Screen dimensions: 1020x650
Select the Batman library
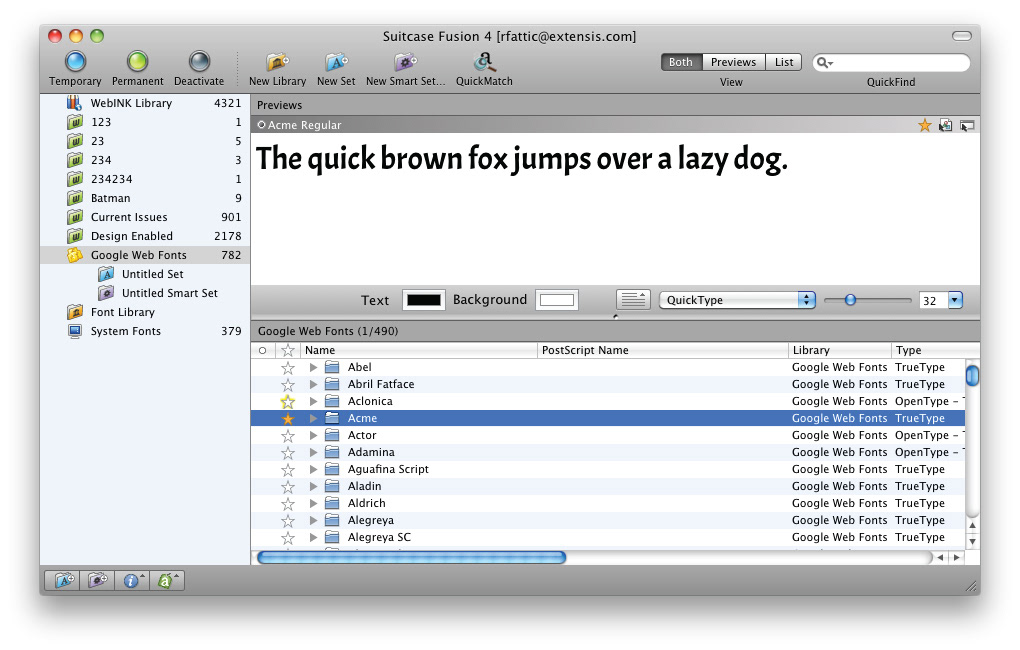click(x=145, y=198)
